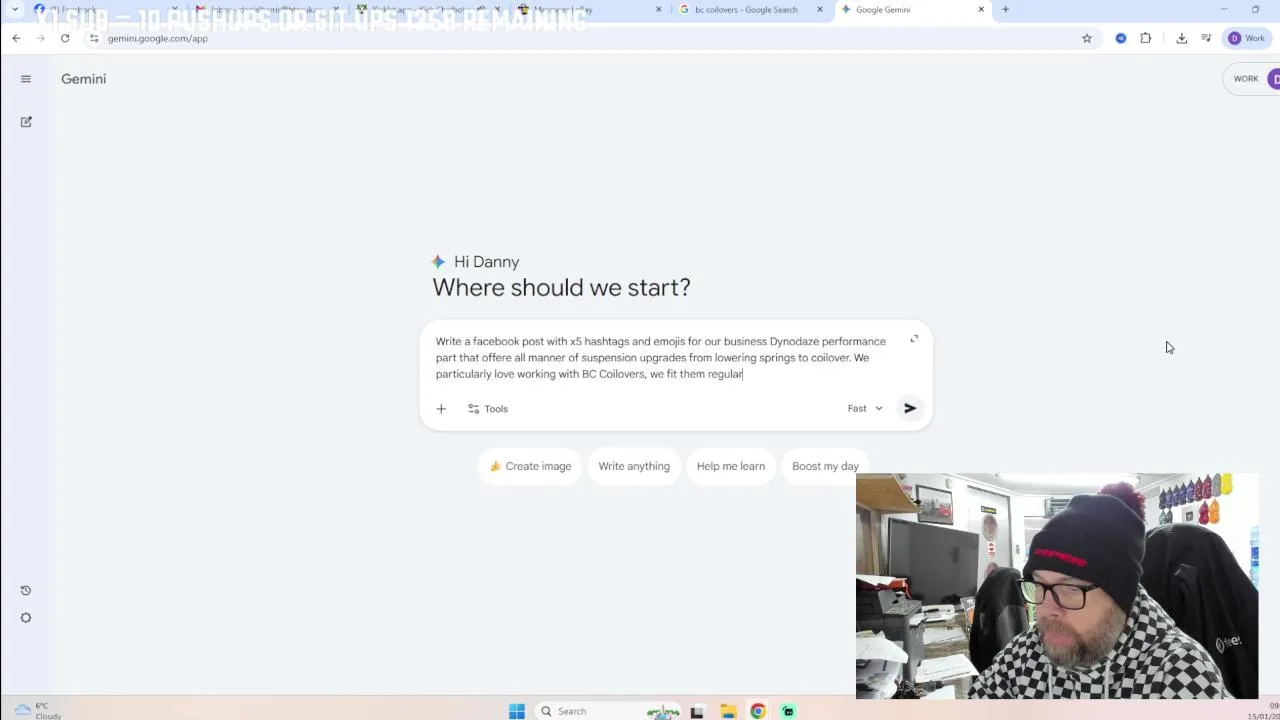Open the Gemini main menu hamburger icon
This screenshot has width=1280, height=720.
(x=26, y=79)
